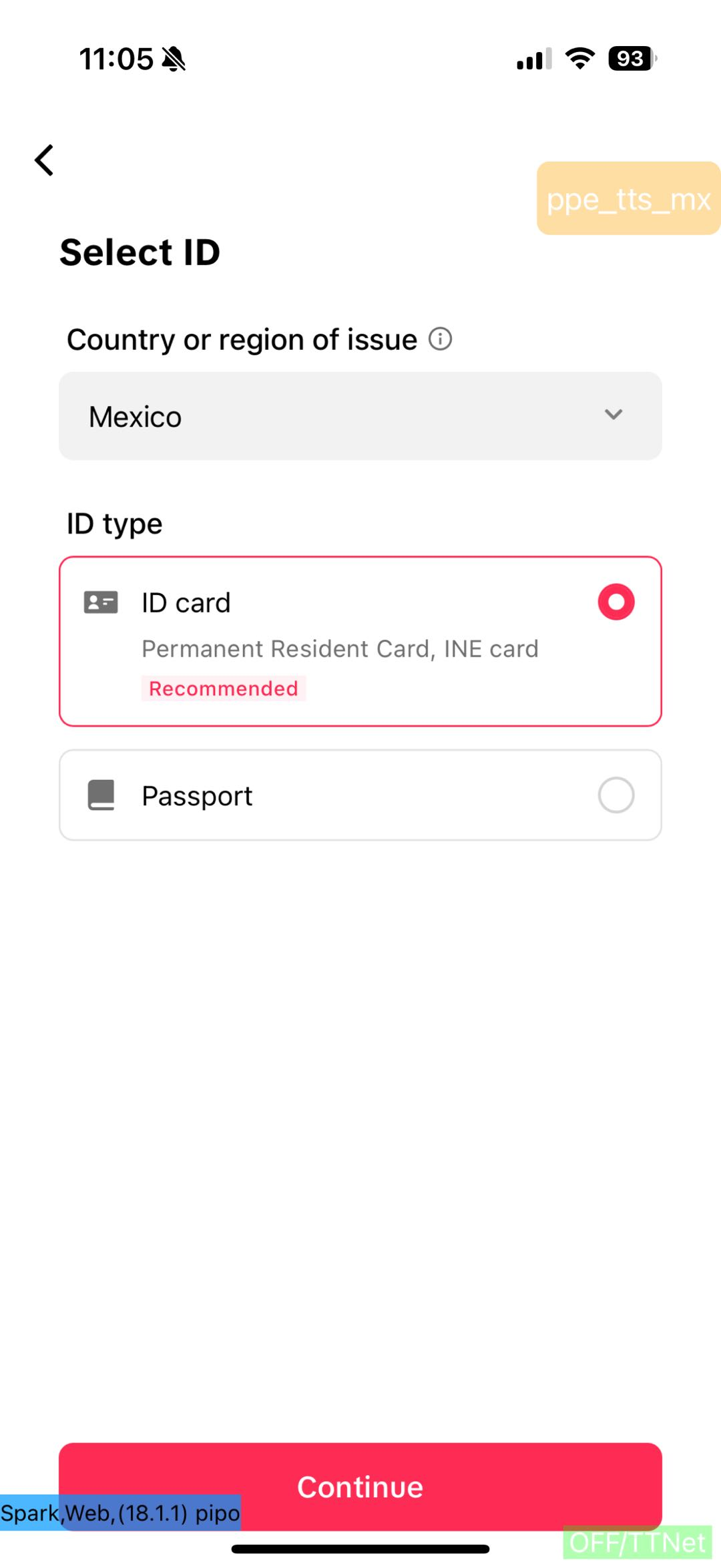Tap the silent bell icon in status bar
The width and height of the screenshot is (721, 1568).
174,59
